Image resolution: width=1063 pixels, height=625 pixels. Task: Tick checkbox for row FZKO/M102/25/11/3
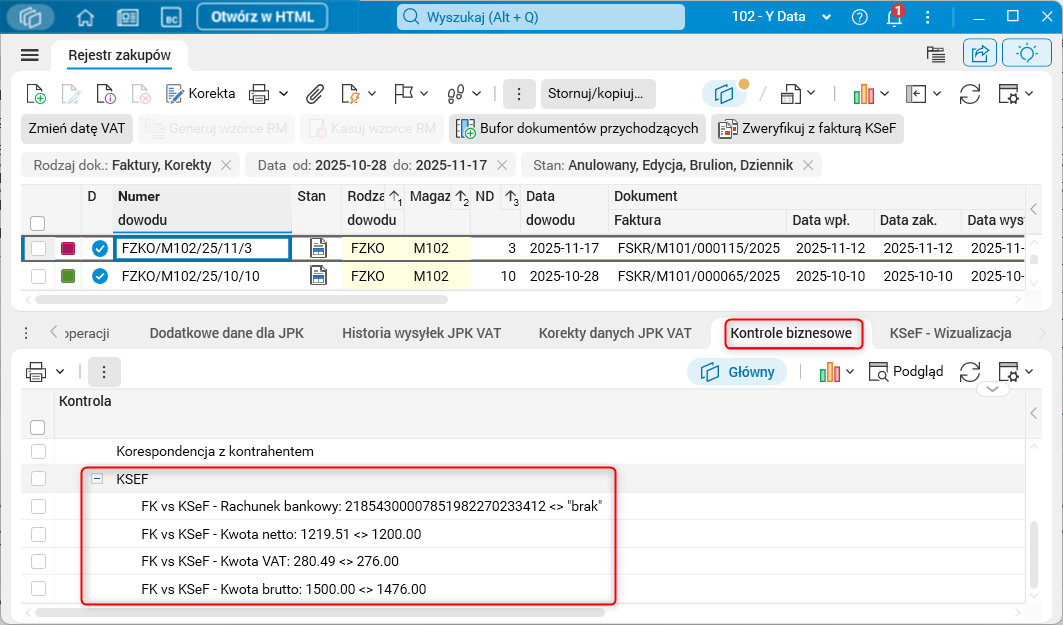pyautogui.click(x=38, y=248)
